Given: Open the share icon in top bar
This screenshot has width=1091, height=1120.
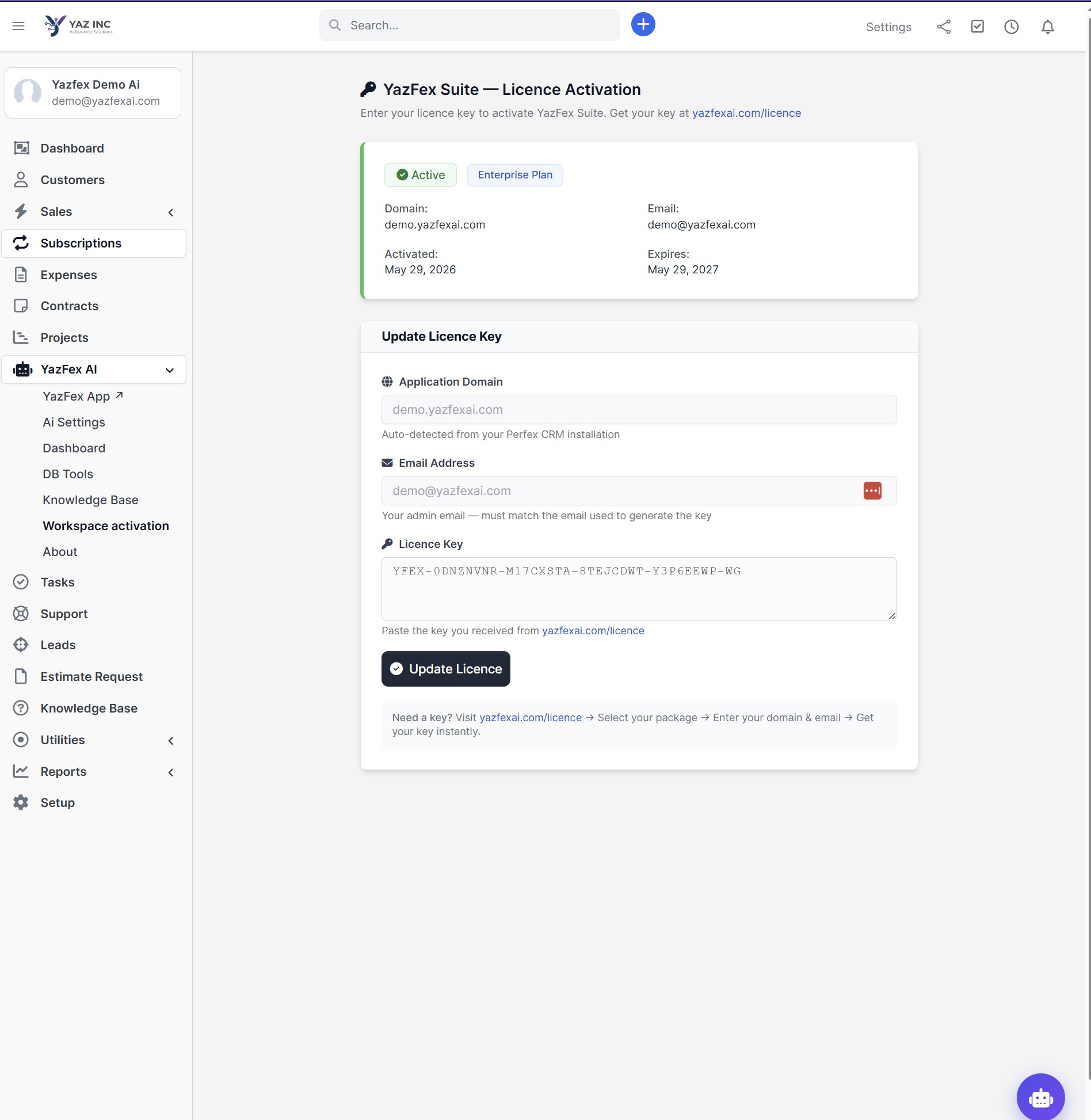Looking at the screenshot, I should pyautogui.click(x=944, y=27).
